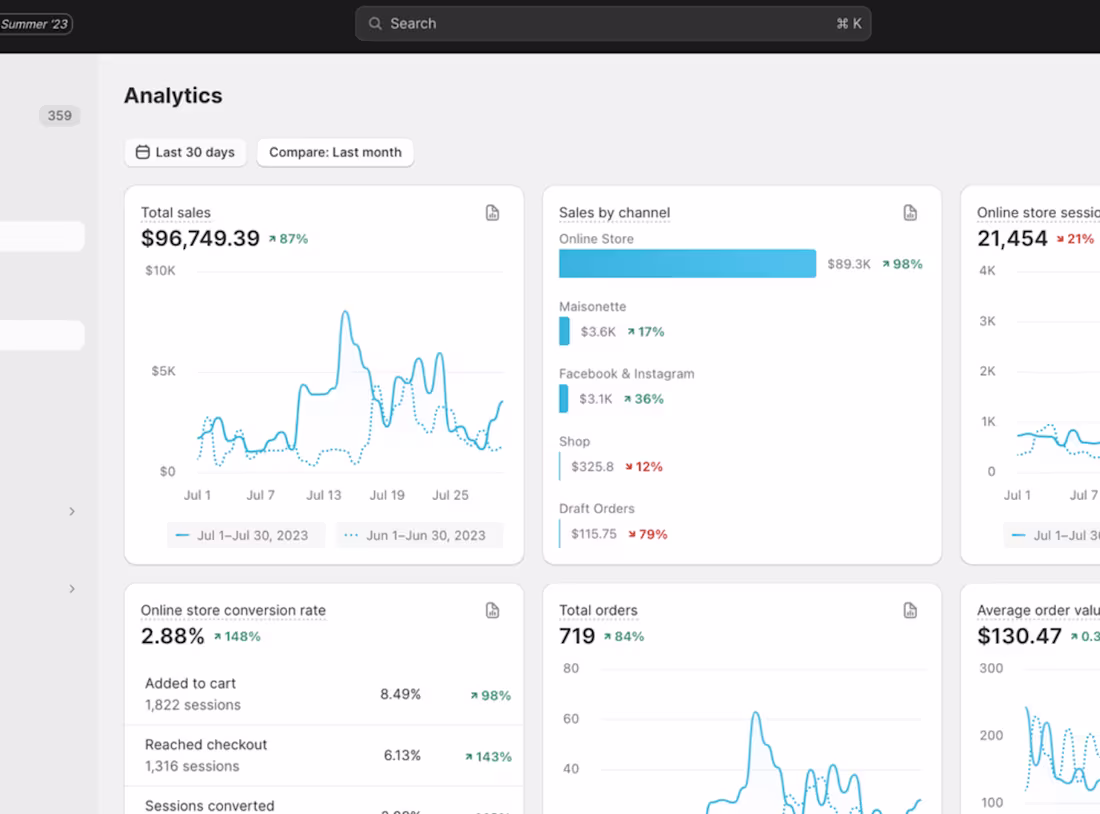
Task: Open the Online store conversion rate report icon
Action: pyautogui.click(x=492, y=610)
